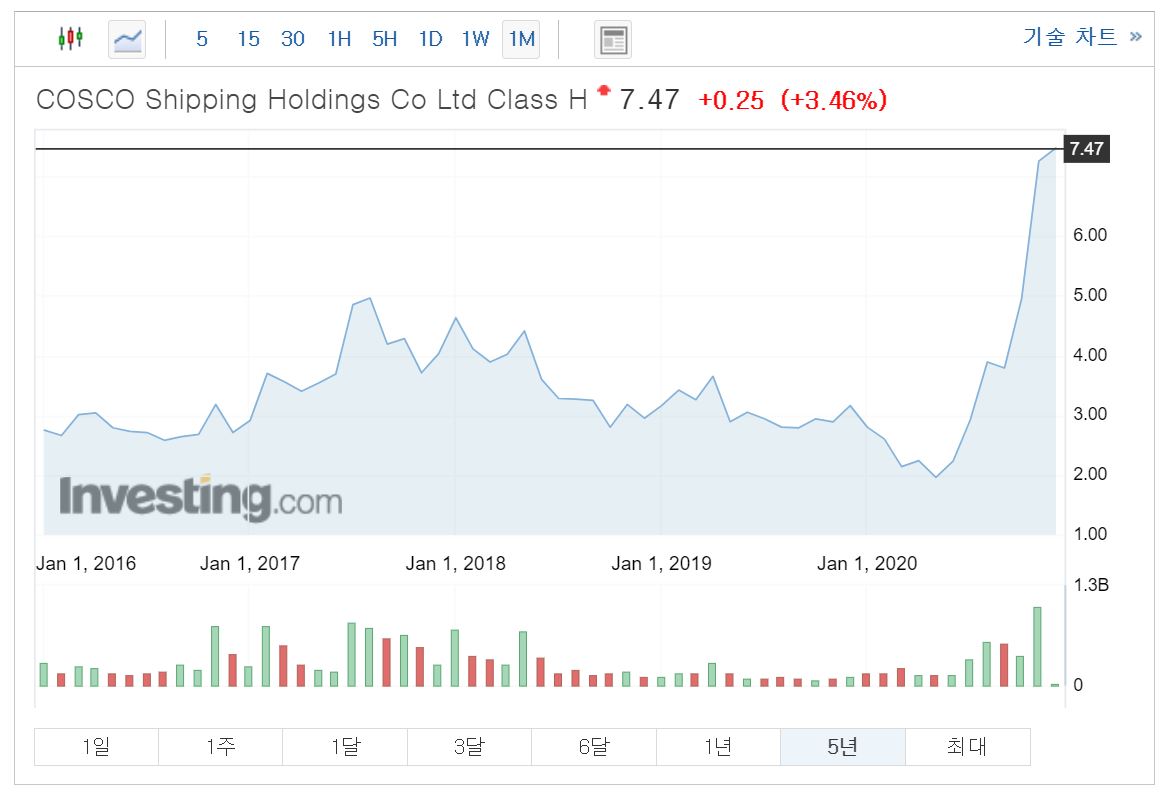1169x798 pixels.
Task: Click the Jan 1, 2020 axis label
Action: coord(867,563)
